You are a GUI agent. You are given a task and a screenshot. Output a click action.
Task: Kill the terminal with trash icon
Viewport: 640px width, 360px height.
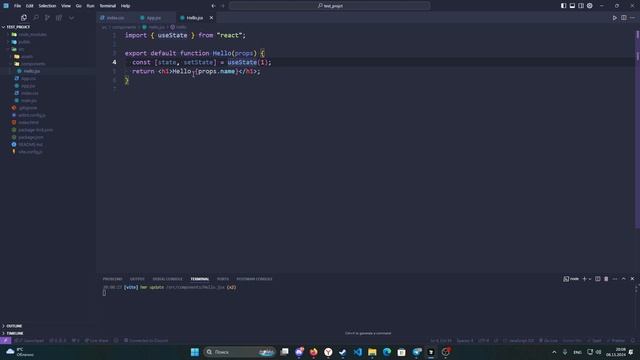[x=606, y=279]
